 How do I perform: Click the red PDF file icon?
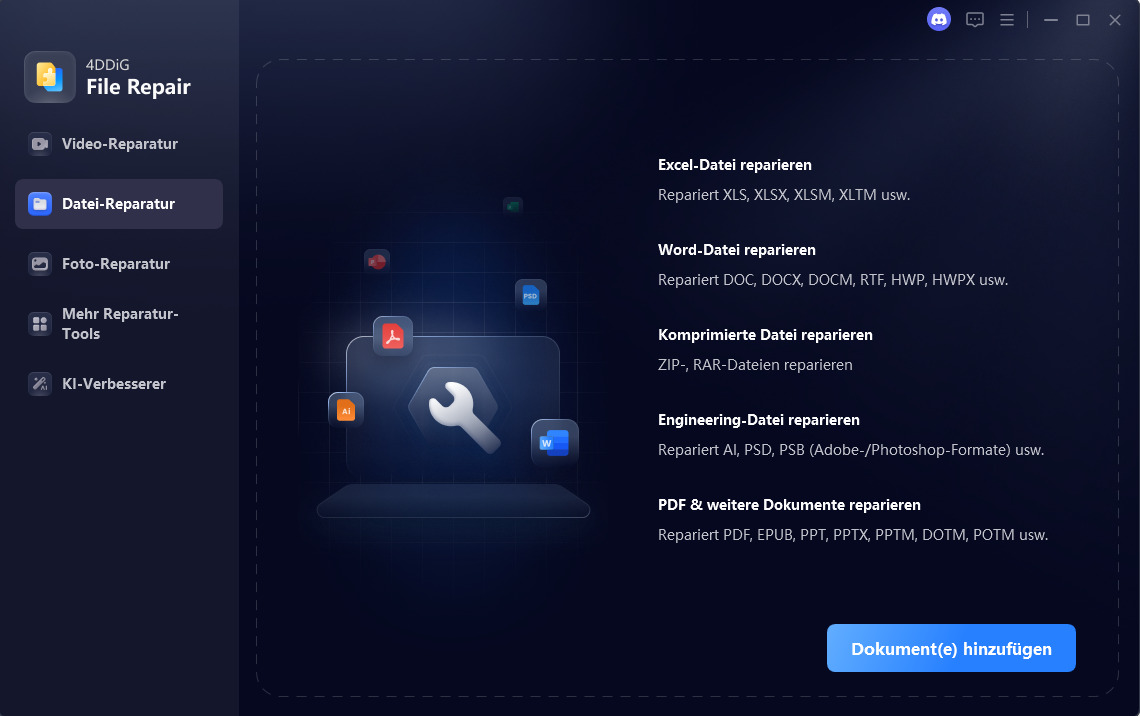(x=393, y=337)
